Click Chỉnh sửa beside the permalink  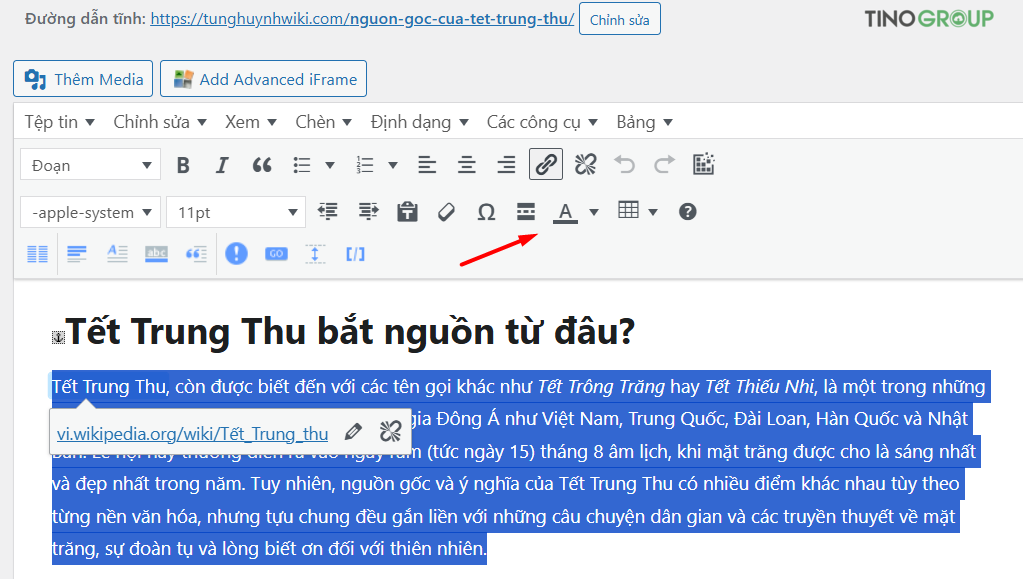(x=620, y=20)
